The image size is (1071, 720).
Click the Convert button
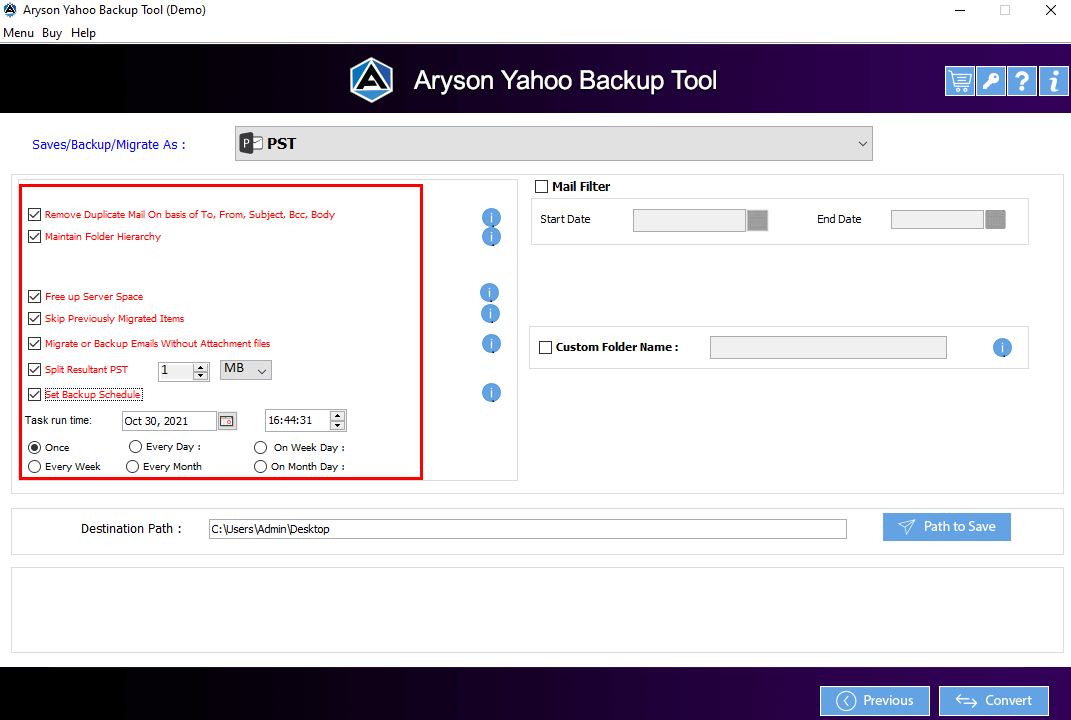(993, 700)
